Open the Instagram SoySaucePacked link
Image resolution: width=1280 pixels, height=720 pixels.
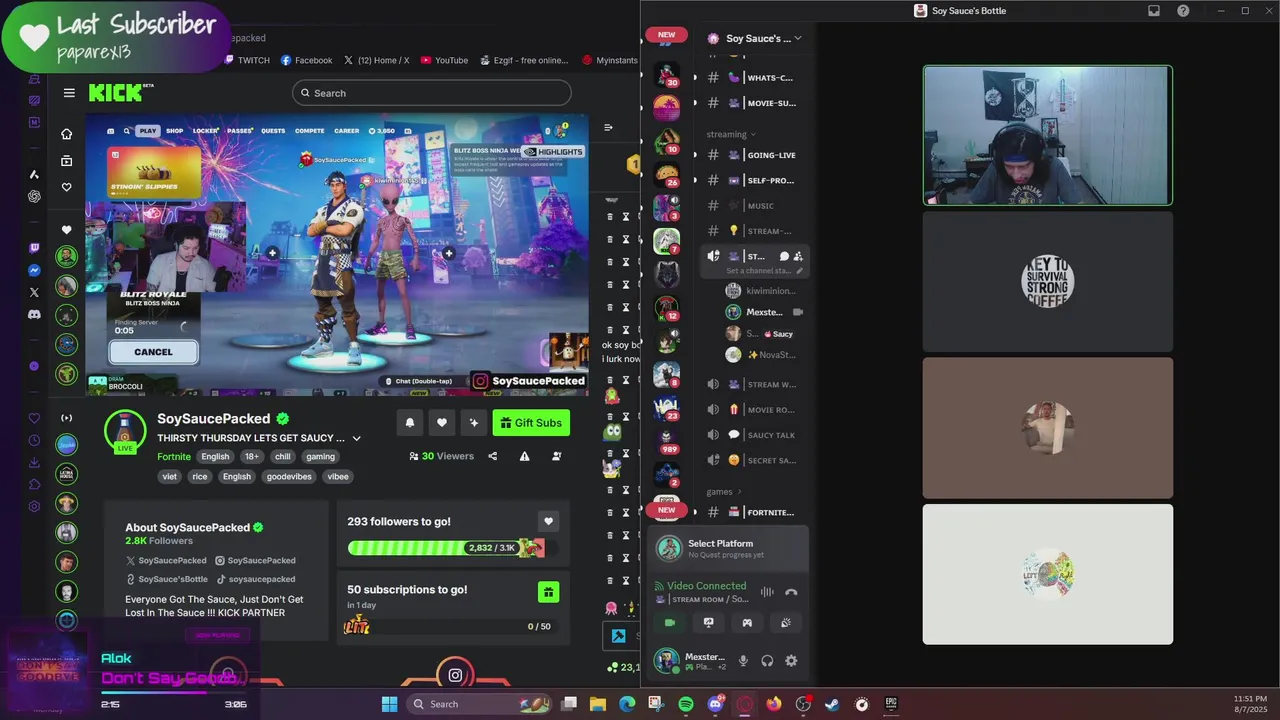click(255, 560)
